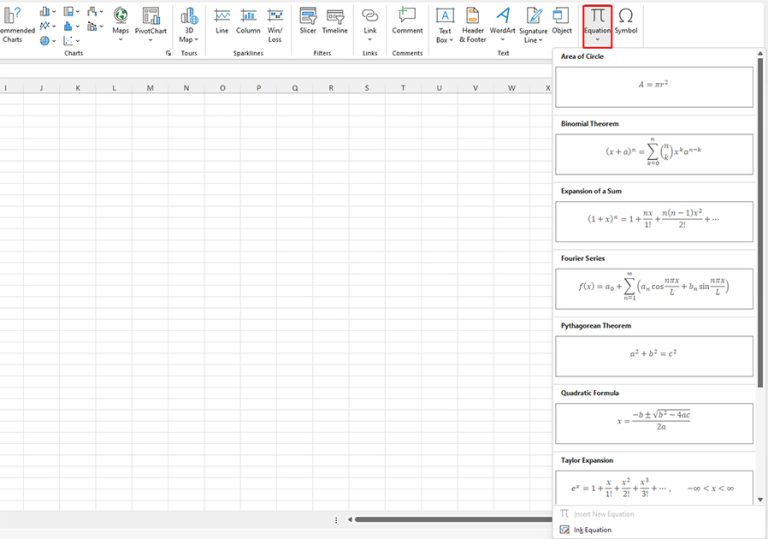
Task: Open the Charts group dialog launcher
Action: click(168, 53)
